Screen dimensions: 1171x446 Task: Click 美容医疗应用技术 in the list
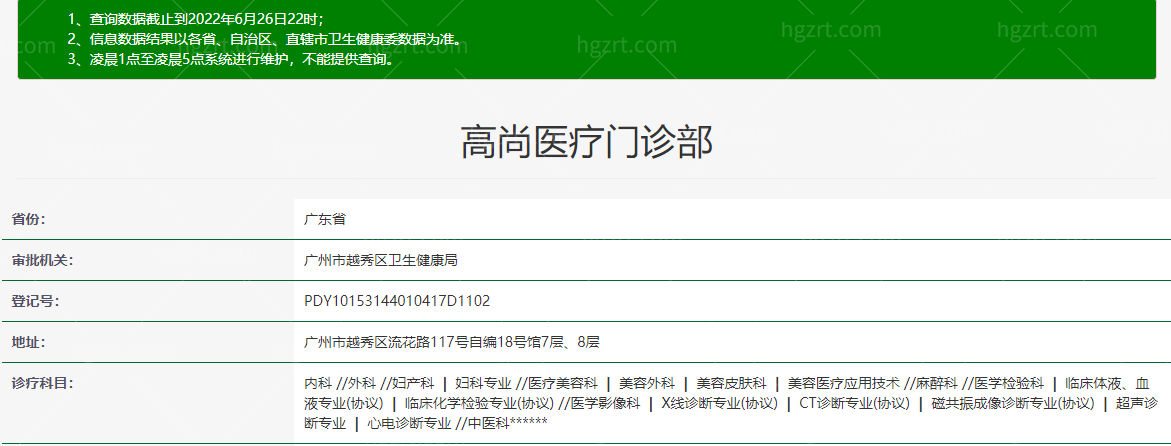(844, 383)
